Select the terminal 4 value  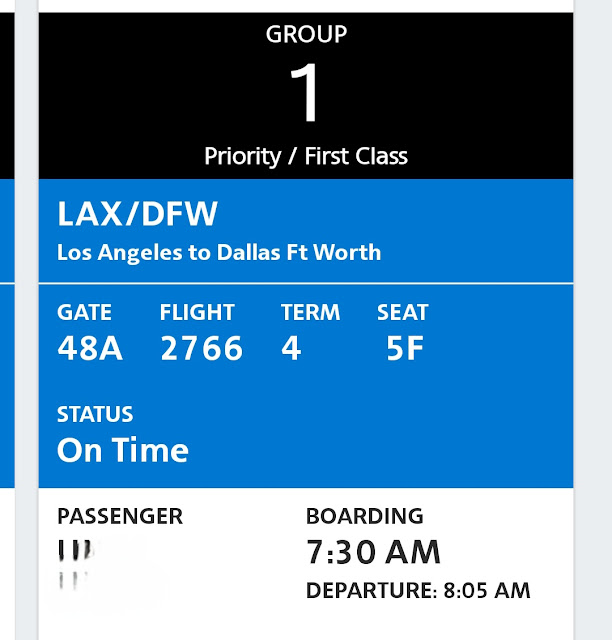[x=291, y=349]
